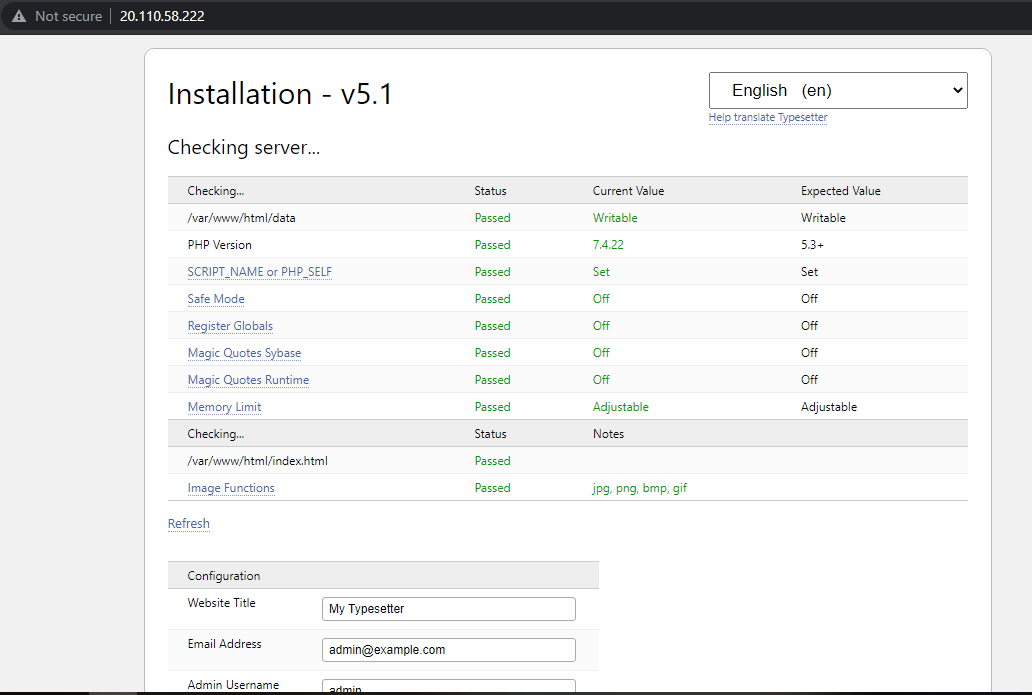Focus the Website Title input field
The width and height of the screenshot is (1032, 695).
pyautogui.click(x=448, y=609)
